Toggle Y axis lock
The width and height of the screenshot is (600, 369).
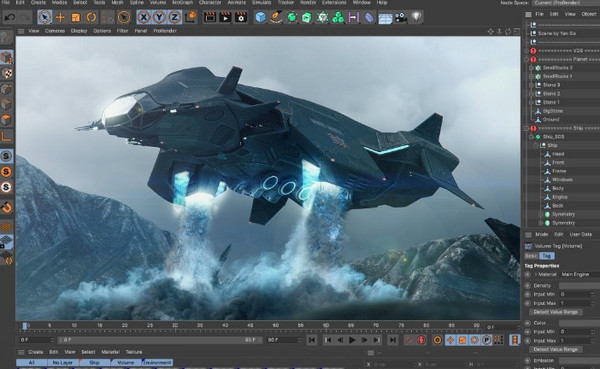click(159, 17)
